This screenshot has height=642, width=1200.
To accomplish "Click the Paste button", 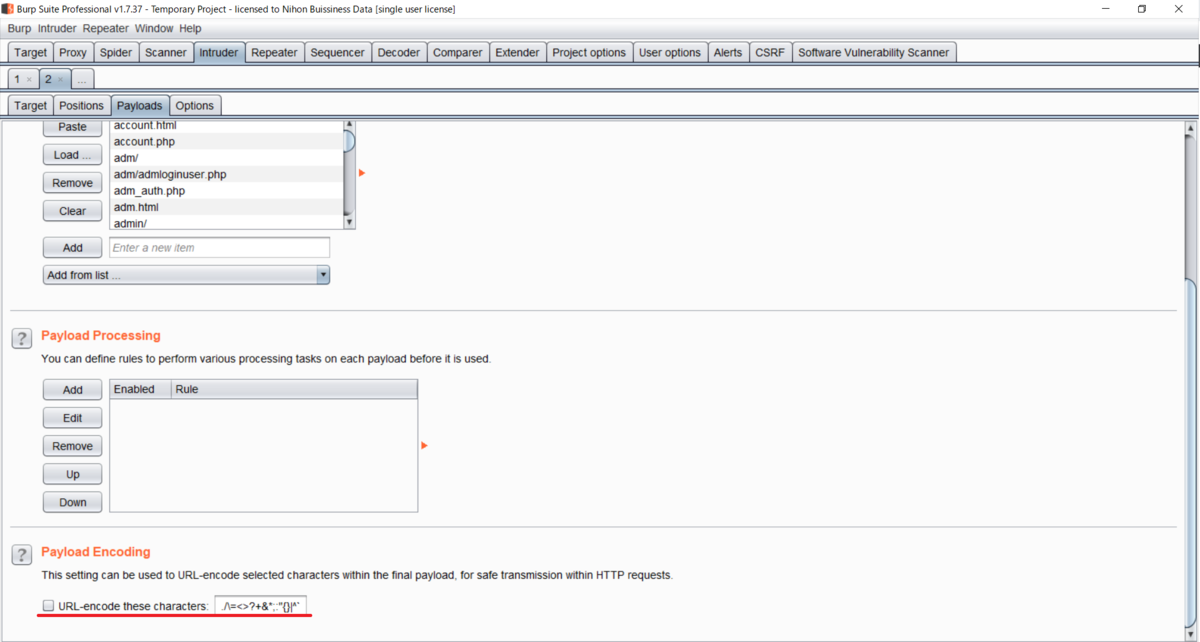I will [72, 127].
